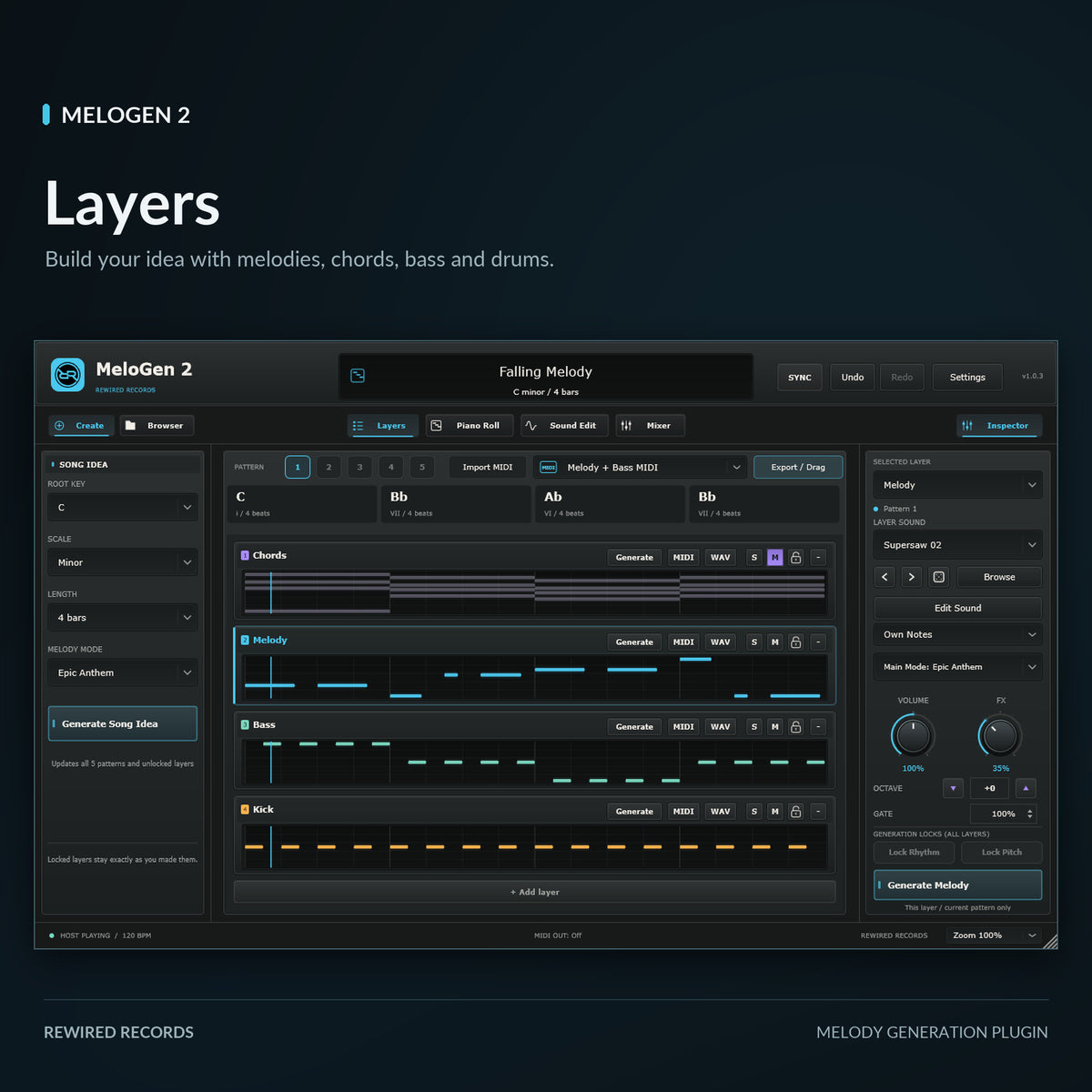Lower octave with down arrow

coord(953,788)
